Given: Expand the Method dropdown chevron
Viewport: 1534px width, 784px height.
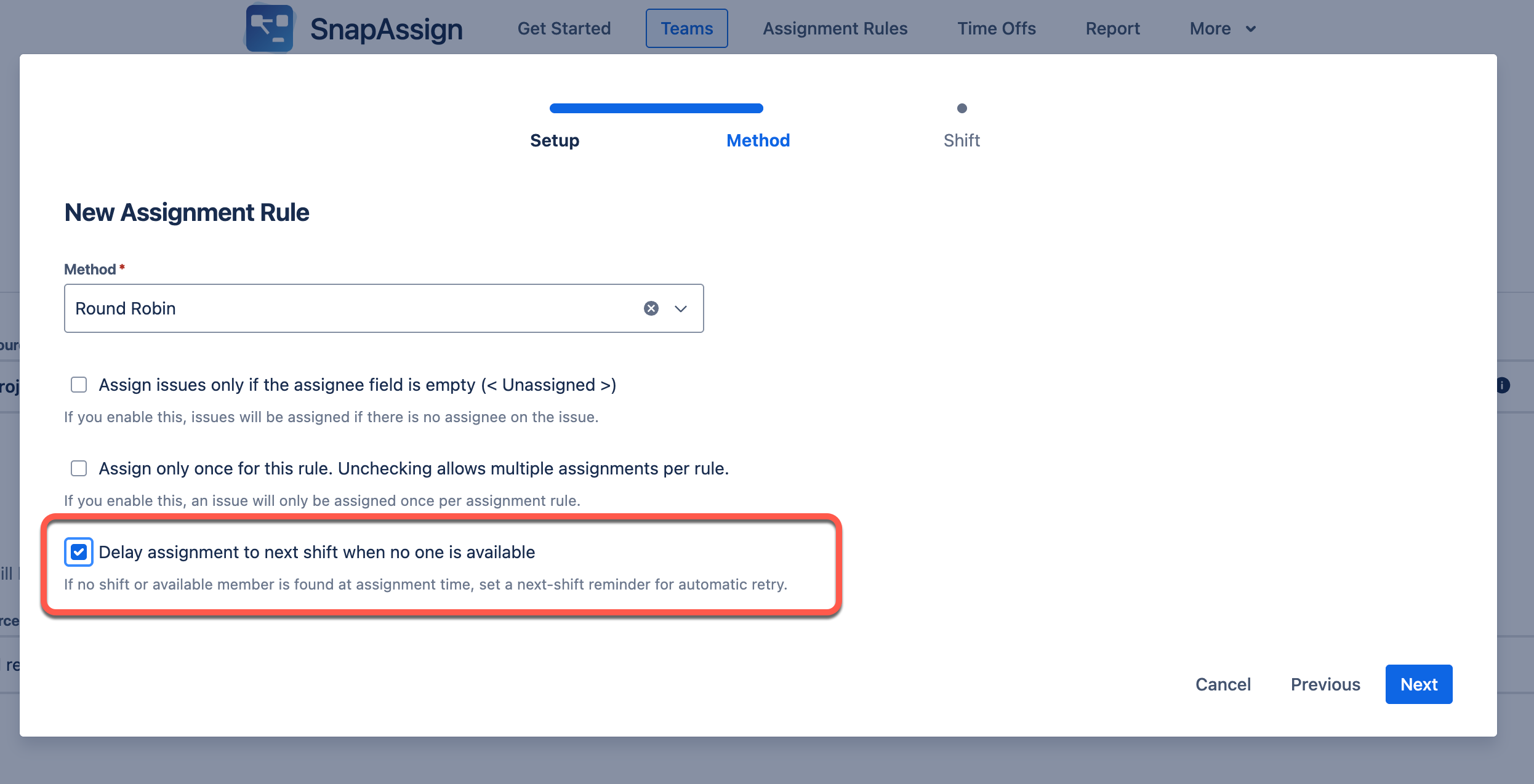Looking at the screenshot, I should pos(680,308).
